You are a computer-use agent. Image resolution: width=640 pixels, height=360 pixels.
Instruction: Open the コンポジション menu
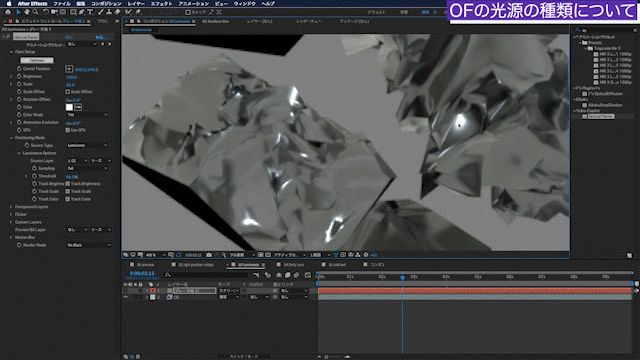106,4
